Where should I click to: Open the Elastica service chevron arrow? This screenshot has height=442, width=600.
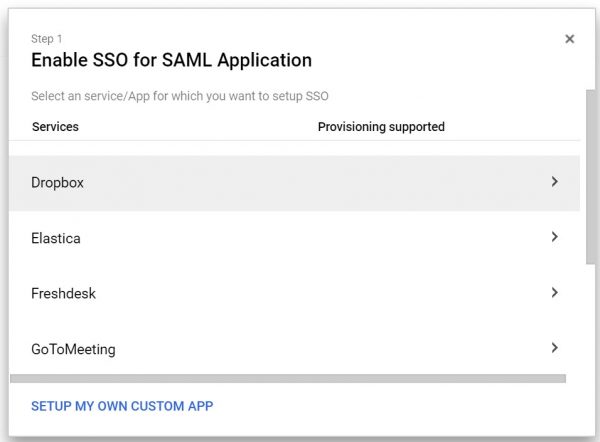click(x=554, y=237)
